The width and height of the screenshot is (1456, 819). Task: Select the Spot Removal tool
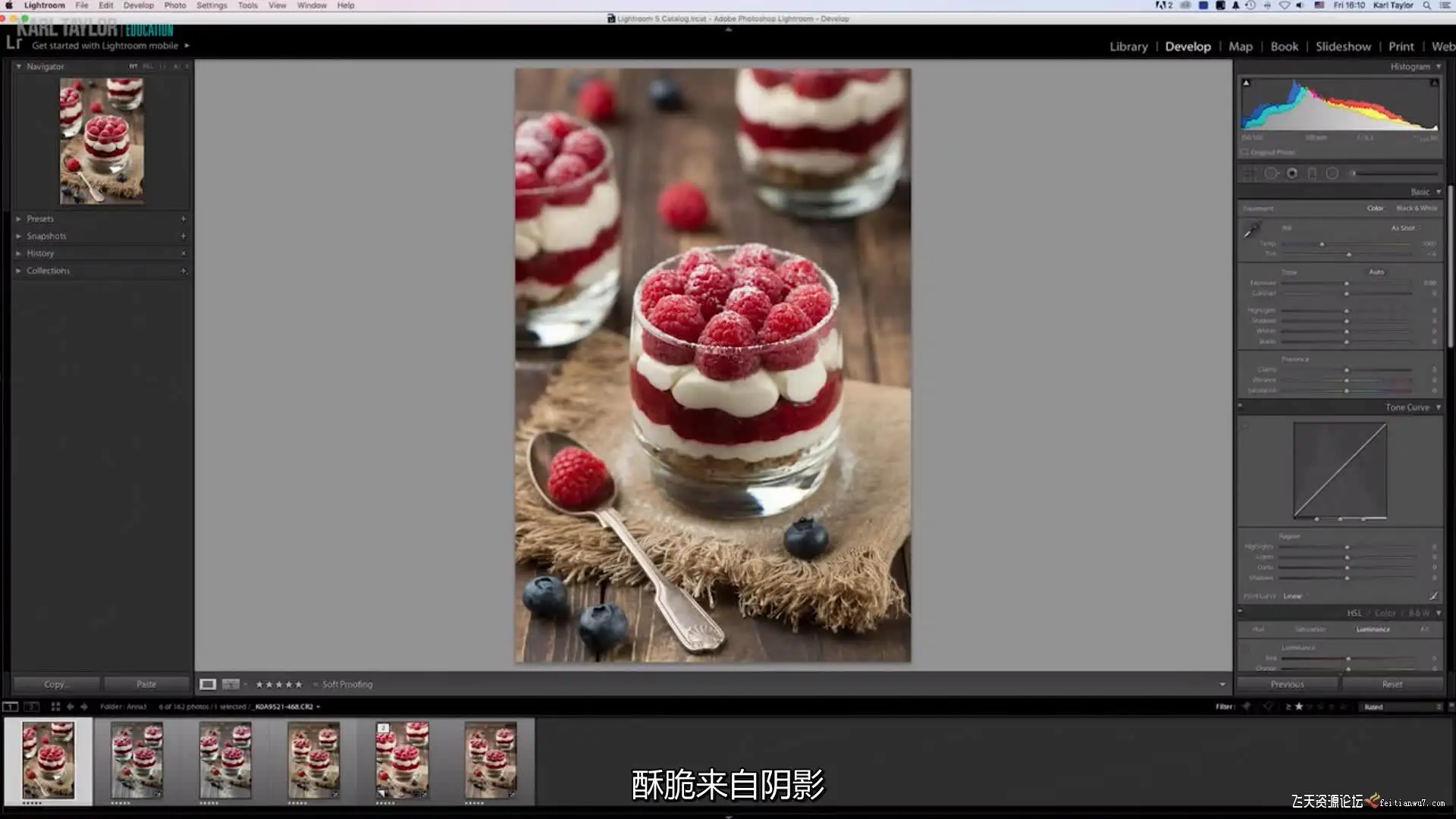1271,174
